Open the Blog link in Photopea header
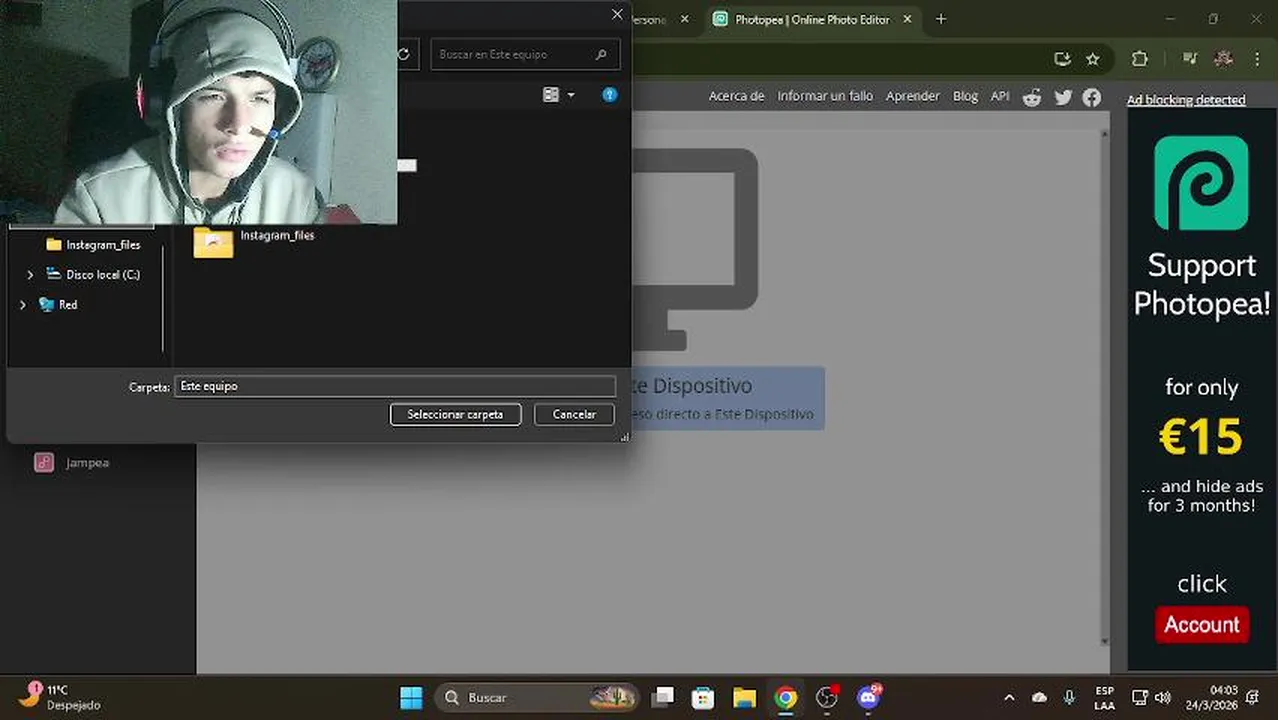The height and width of the screenshot is (720, 1278). 965,96
